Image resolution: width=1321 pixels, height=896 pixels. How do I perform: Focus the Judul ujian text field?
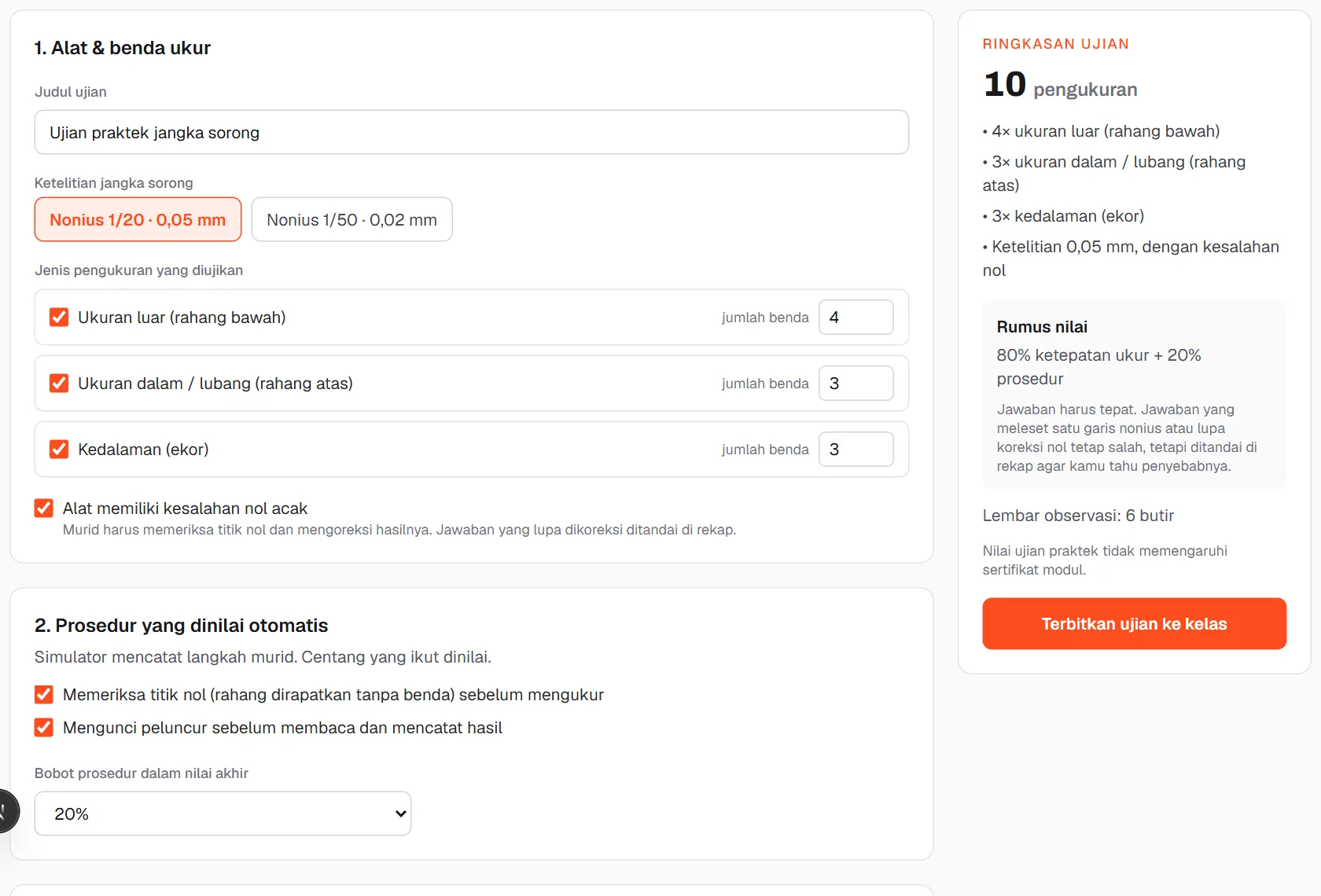pyautogui.click(x=472, y=132)
